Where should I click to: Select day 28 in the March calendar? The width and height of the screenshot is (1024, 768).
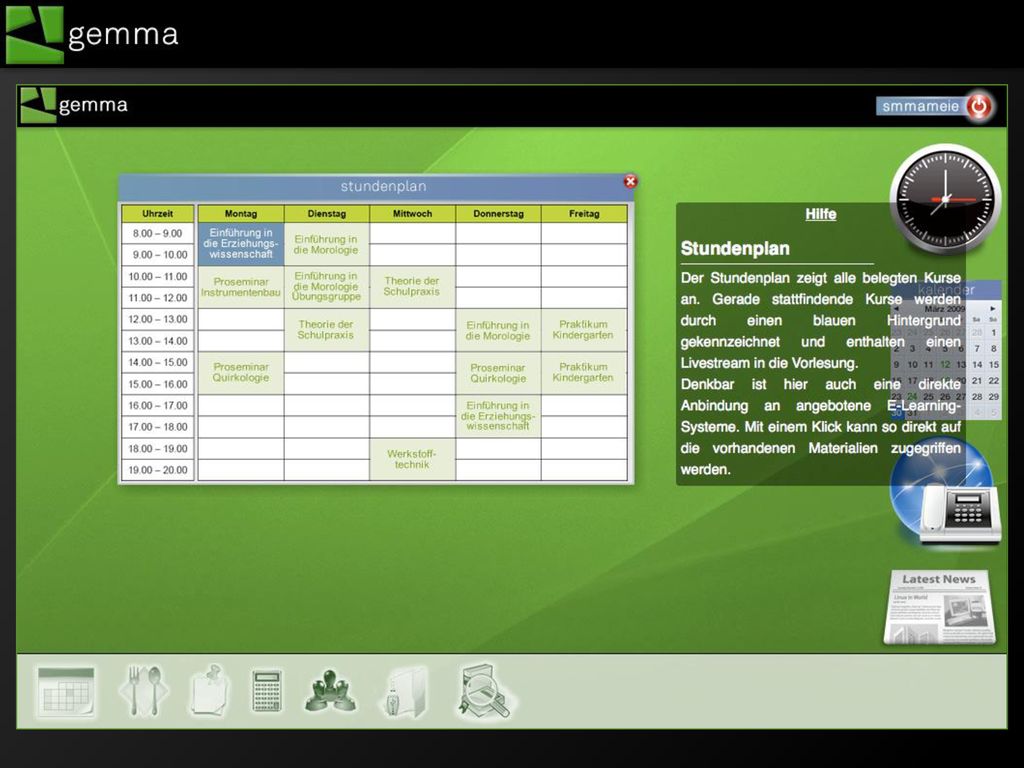point(977,396)
